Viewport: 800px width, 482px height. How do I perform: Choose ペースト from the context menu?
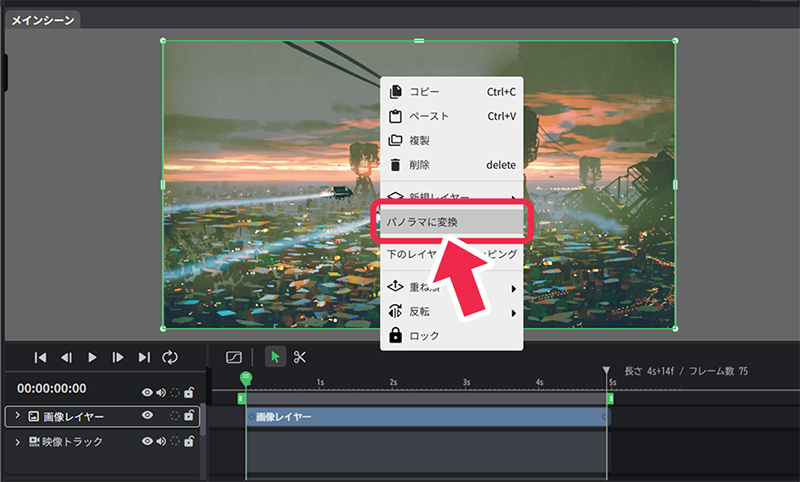(452, 116)
